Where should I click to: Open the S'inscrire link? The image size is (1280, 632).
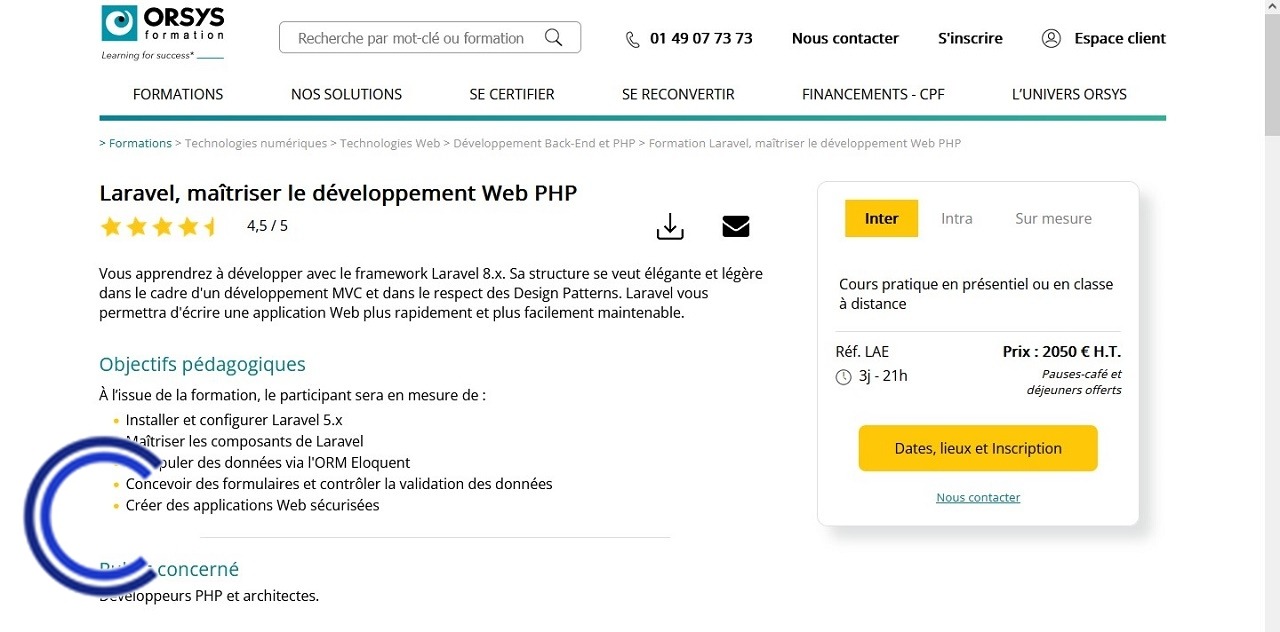pyautogui.click(x=970, y=38)
